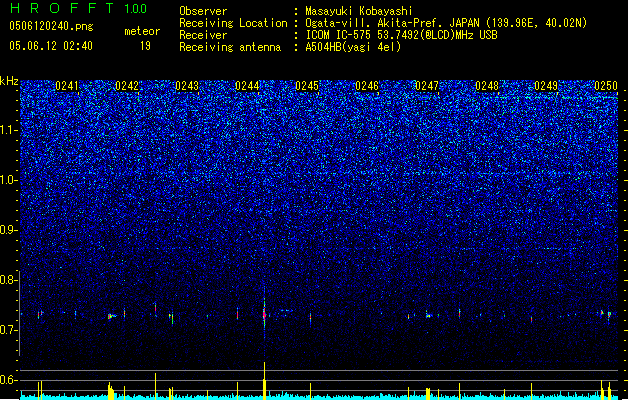Click the 0247 time marker
Viewport: 629px width, 400px height.
[427, 86]
